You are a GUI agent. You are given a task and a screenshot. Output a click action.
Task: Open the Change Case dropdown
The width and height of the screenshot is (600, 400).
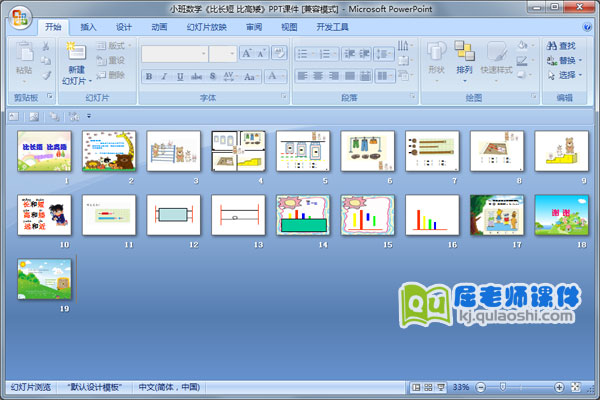point(251,77)
